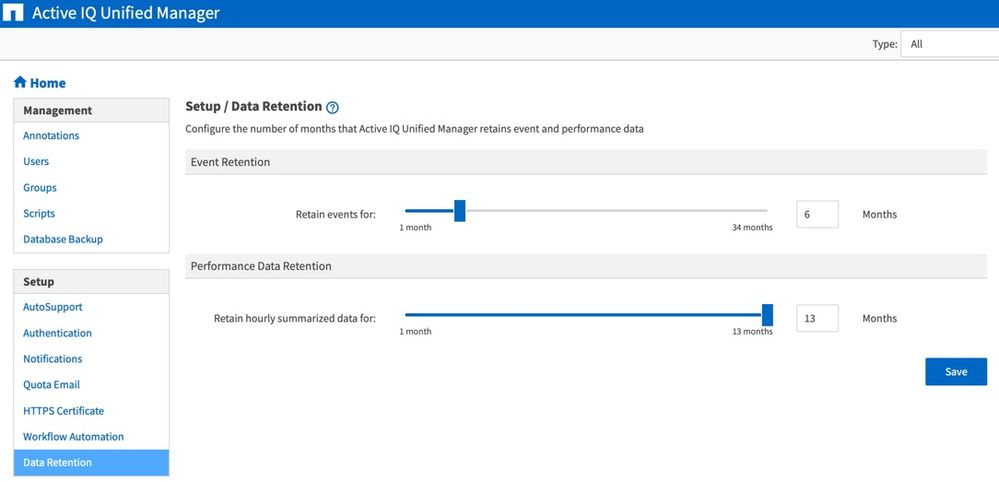Click the NetApp logo icon
Image resolution: width=999 pixels, height=482 pixels.
(13, 13)
